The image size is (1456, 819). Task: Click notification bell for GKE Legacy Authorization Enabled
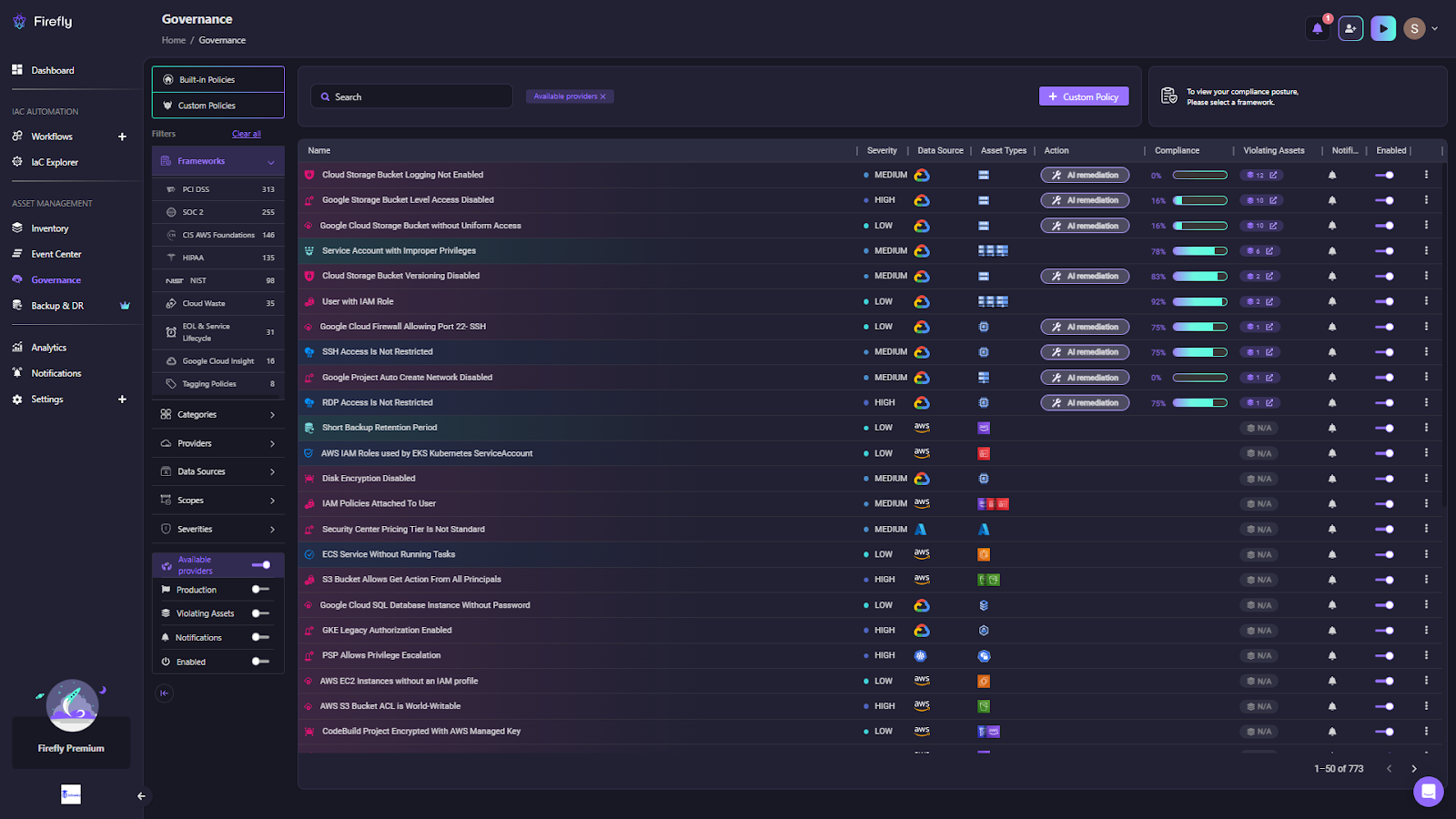[x=1332, y=630]
